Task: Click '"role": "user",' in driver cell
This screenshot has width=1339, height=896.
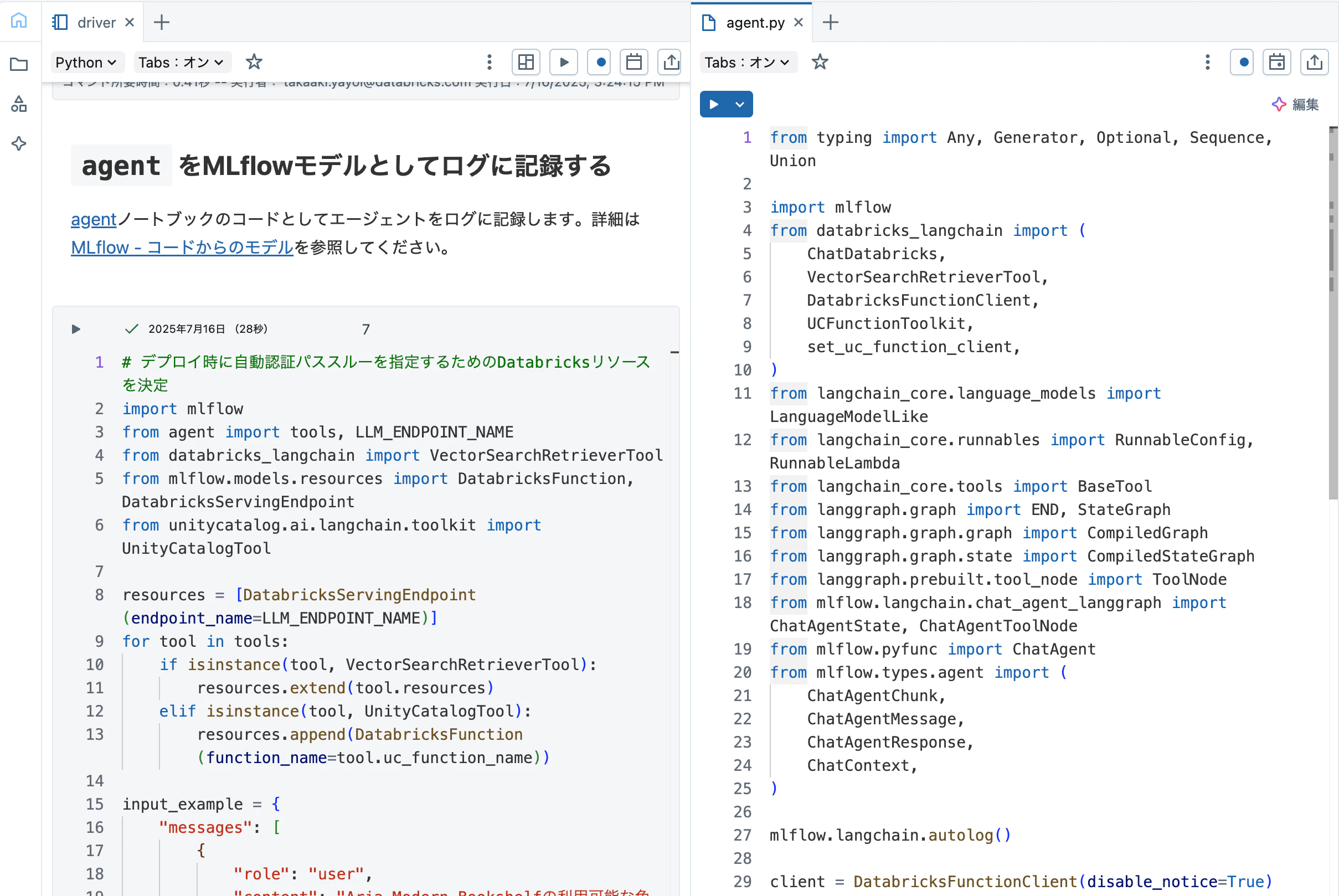Action: pos(303,874)
